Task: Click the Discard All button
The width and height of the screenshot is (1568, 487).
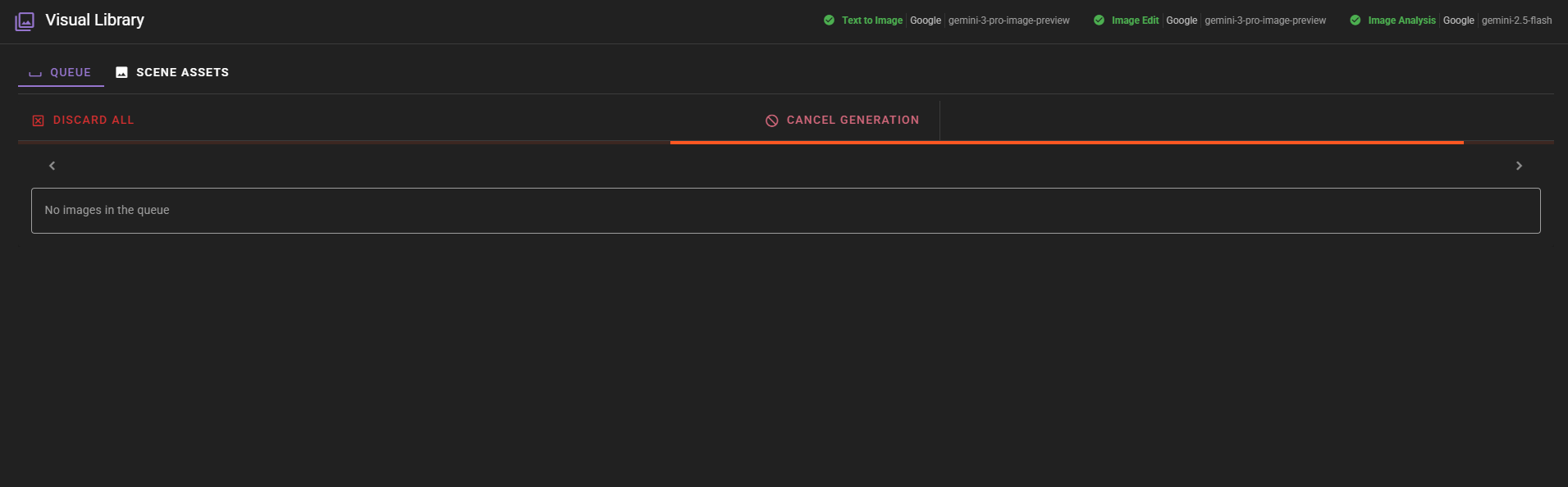Action: (83, 121)
